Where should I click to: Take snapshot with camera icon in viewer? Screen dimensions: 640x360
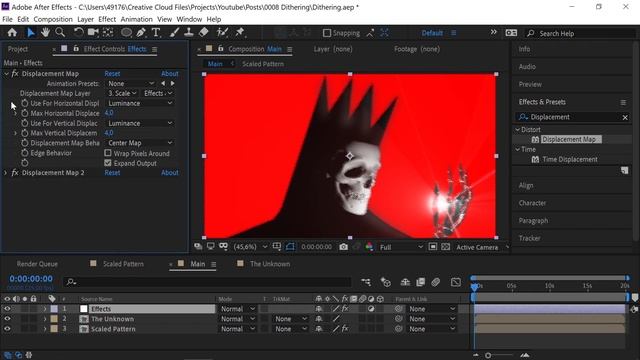pos(344,247)
